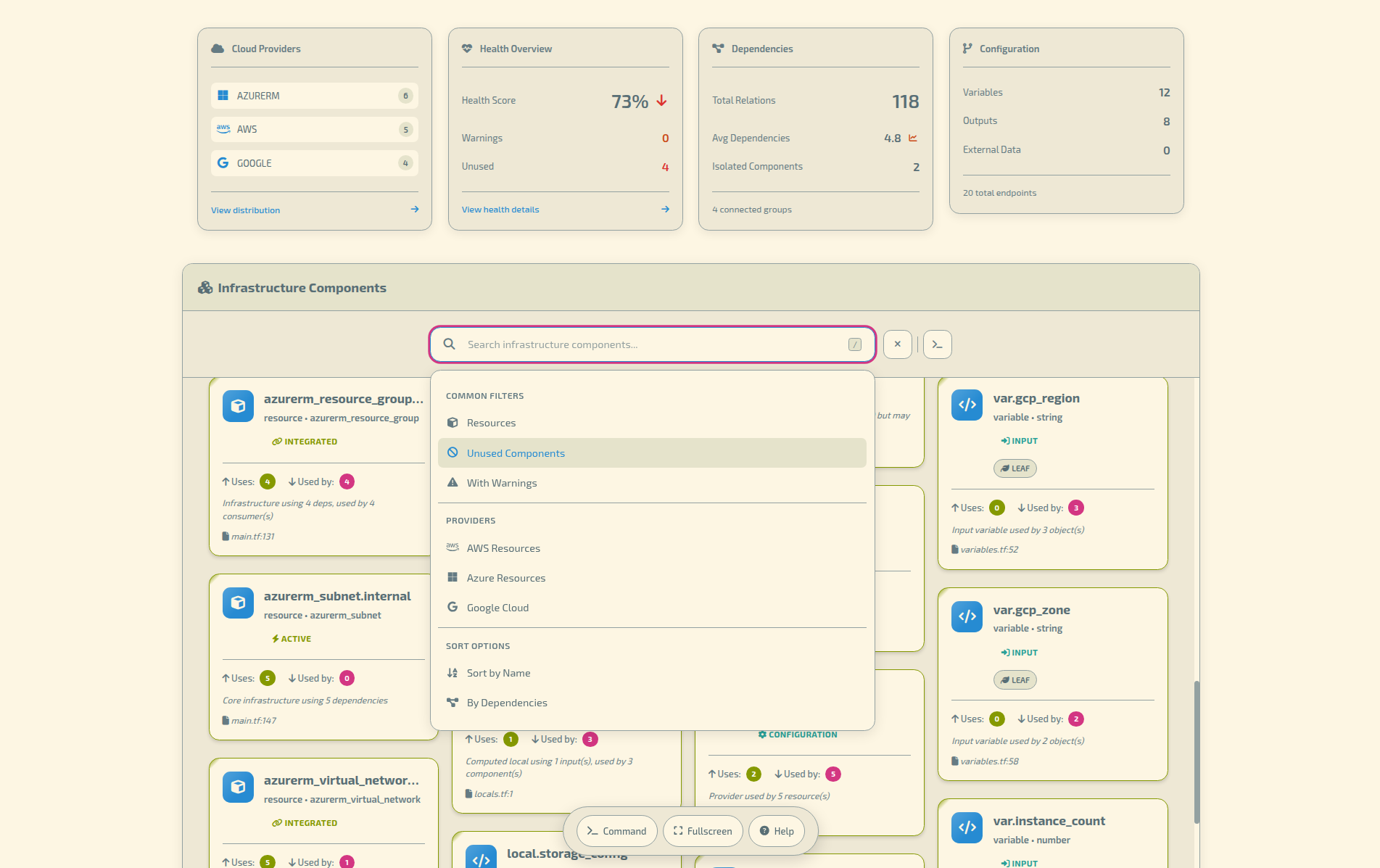The image size is (1380, 868).
Task: Focus the search infrastructure components field
Action: pos(652,344)
